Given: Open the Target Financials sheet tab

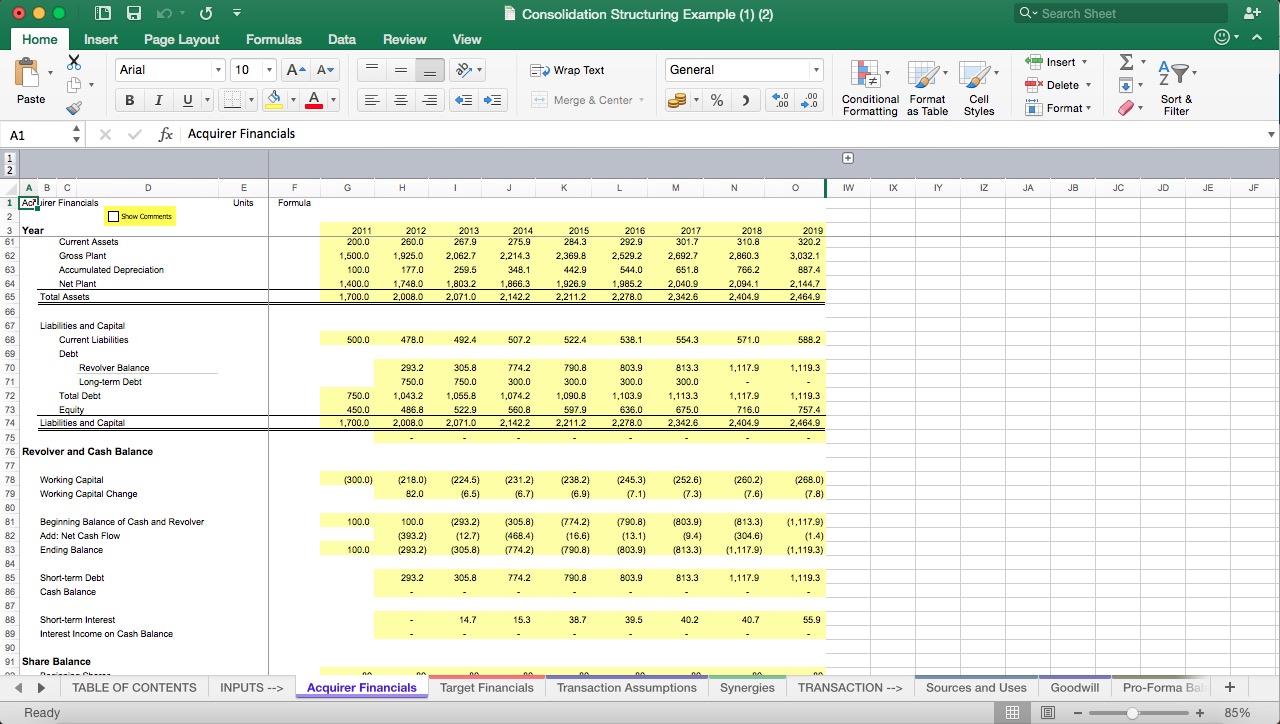Looking at the screenshot, I should [487, 688].
